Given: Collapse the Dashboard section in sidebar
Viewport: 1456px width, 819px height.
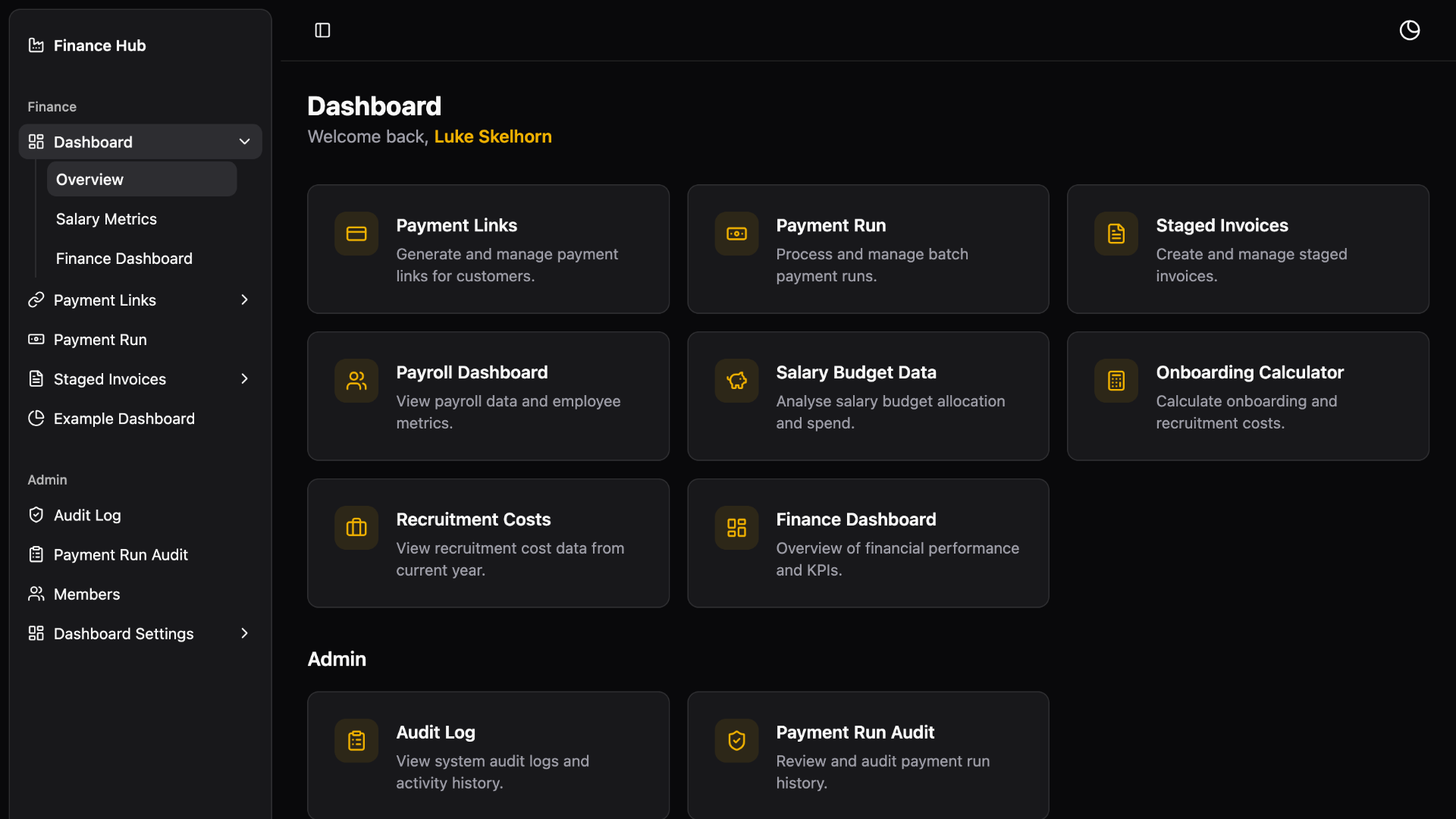Looking at the screenshot, I should coord(244,142).
